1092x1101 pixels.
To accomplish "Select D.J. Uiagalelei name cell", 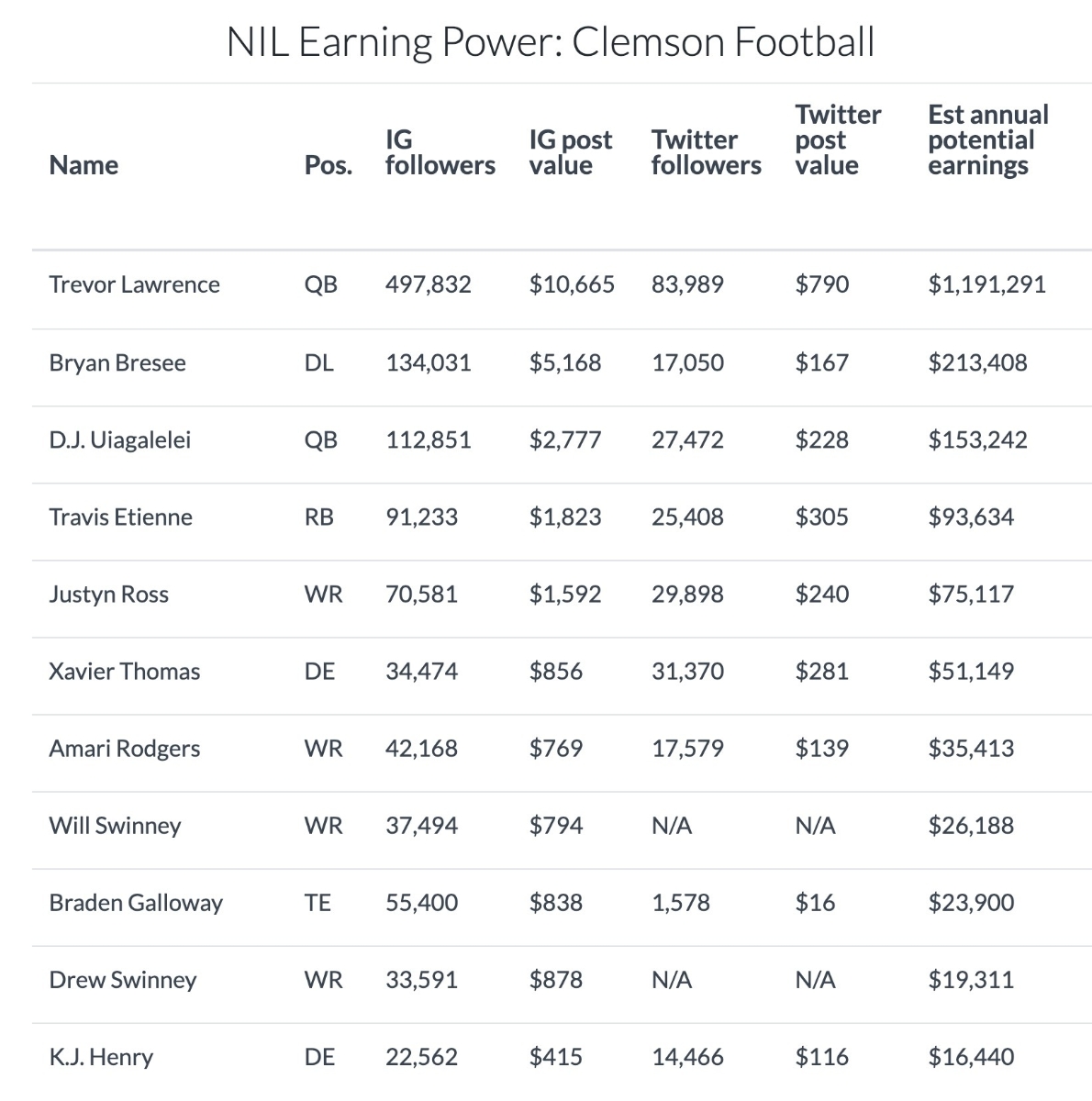I will pos(120,439).
